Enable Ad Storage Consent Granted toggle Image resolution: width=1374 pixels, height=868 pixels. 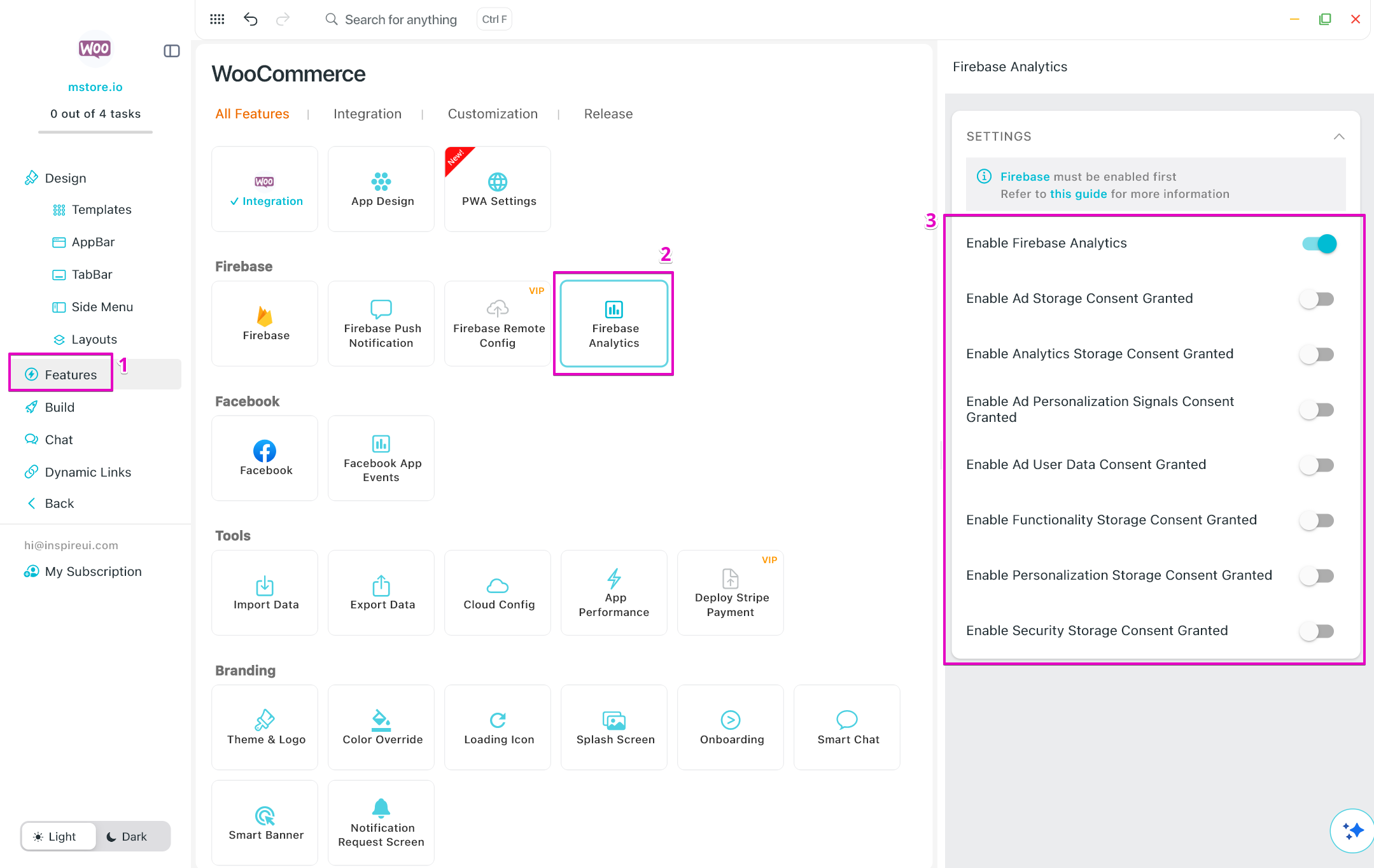(x=1316, y=298)
